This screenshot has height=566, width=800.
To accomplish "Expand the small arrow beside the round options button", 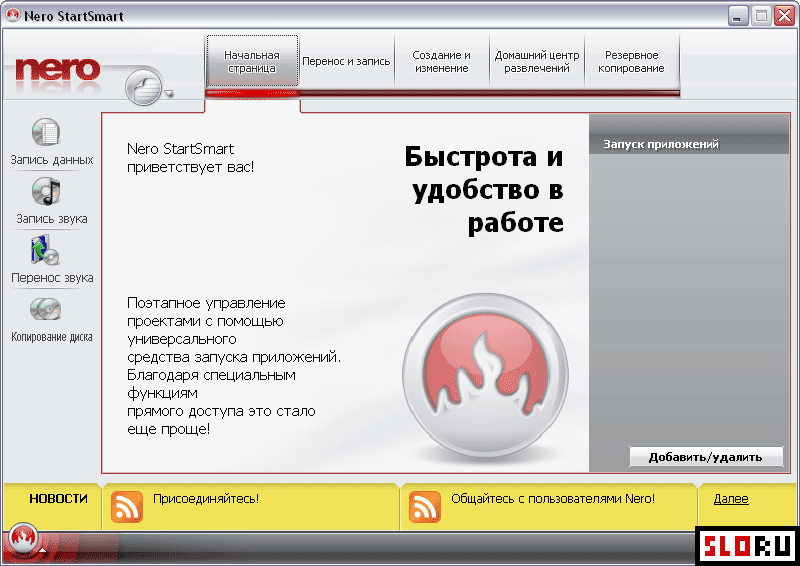I will (x=169, y=93).
